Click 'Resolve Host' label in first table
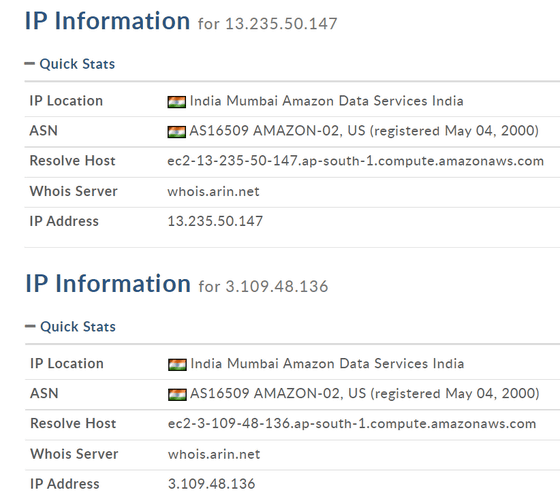The image size is (560, 503). (72, 161)
